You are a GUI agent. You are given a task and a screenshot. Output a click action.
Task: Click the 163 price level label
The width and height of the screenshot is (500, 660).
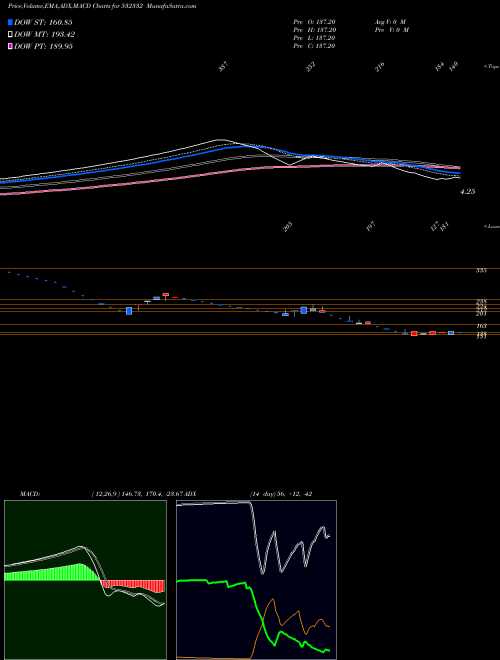tap(481, 326)
